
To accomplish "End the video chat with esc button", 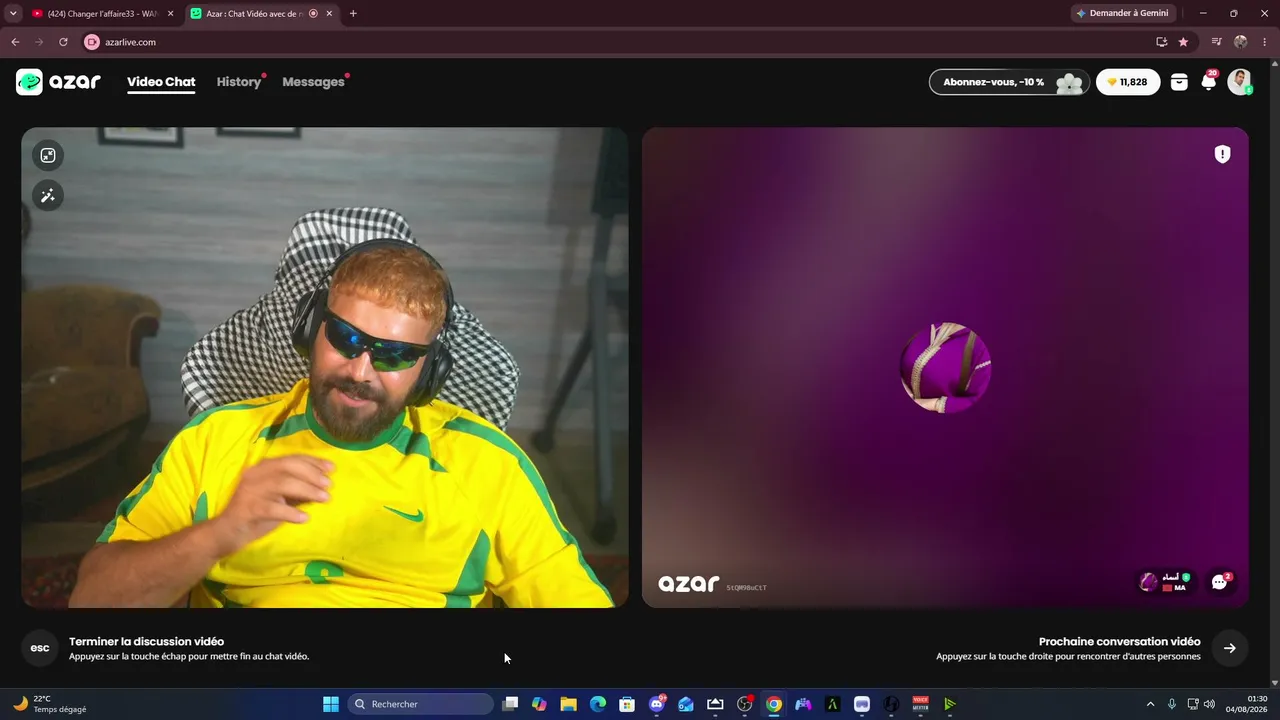I will [40, 648].
